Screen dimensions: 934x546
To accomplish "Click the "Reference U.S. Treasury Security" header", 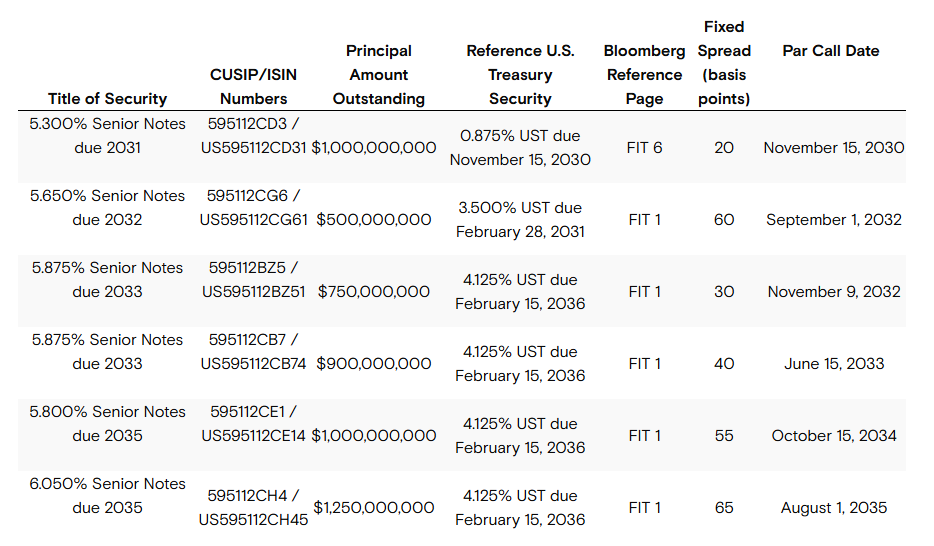I will pyautogui.click(x=520, y=74).
